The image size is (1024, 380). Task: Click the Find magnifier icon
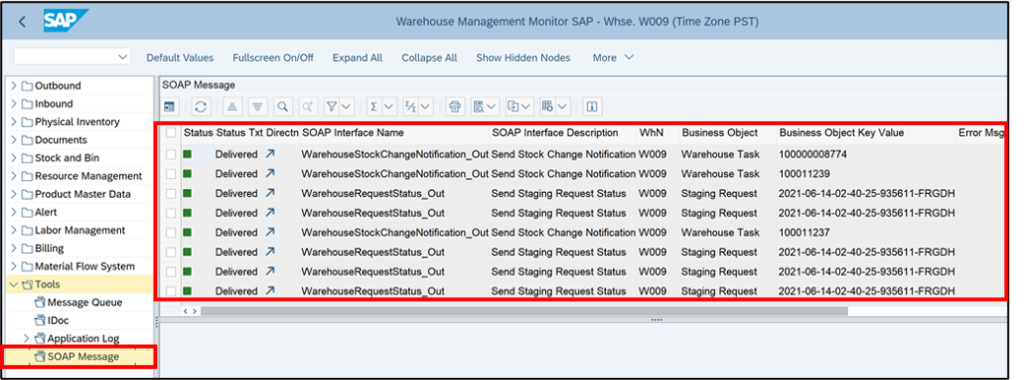tap(281, 106)
